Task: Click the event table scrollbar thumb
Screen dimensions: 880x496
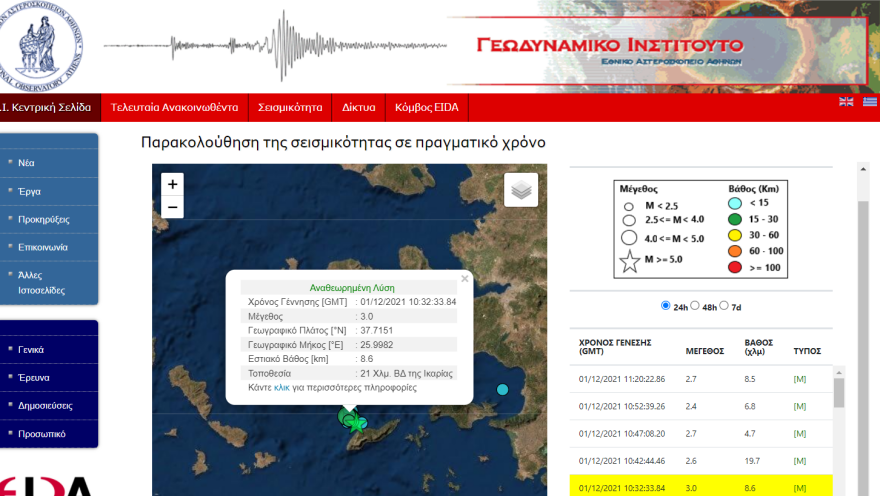Action: [x=839, y=393]
